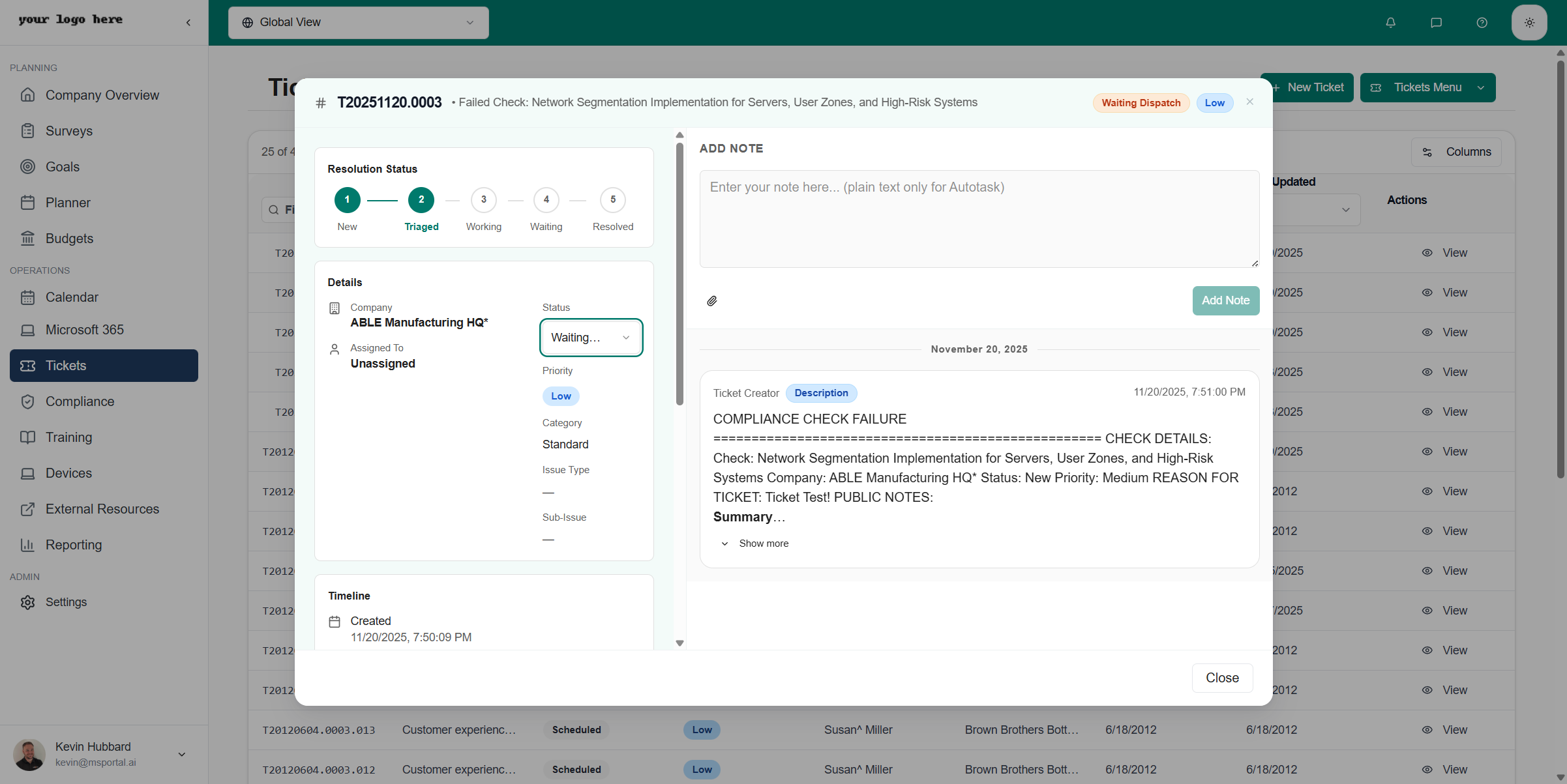This screenshot has width=1567, height=784.
Task: Go to Reporting in the sidebar
Action: click(73, 545)
